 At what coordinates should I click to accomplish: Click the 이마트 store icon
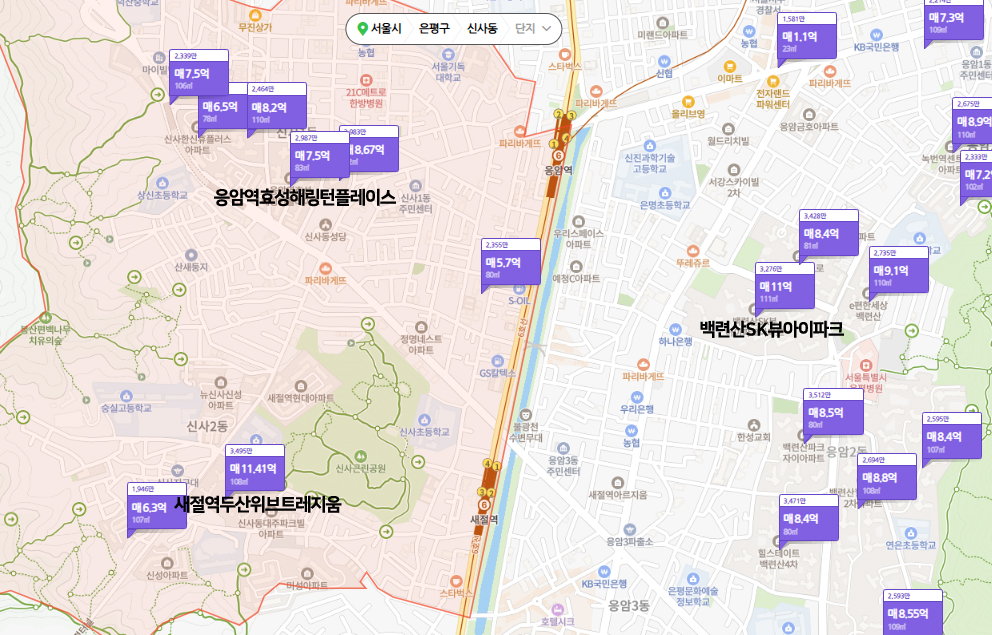[729, 66]
